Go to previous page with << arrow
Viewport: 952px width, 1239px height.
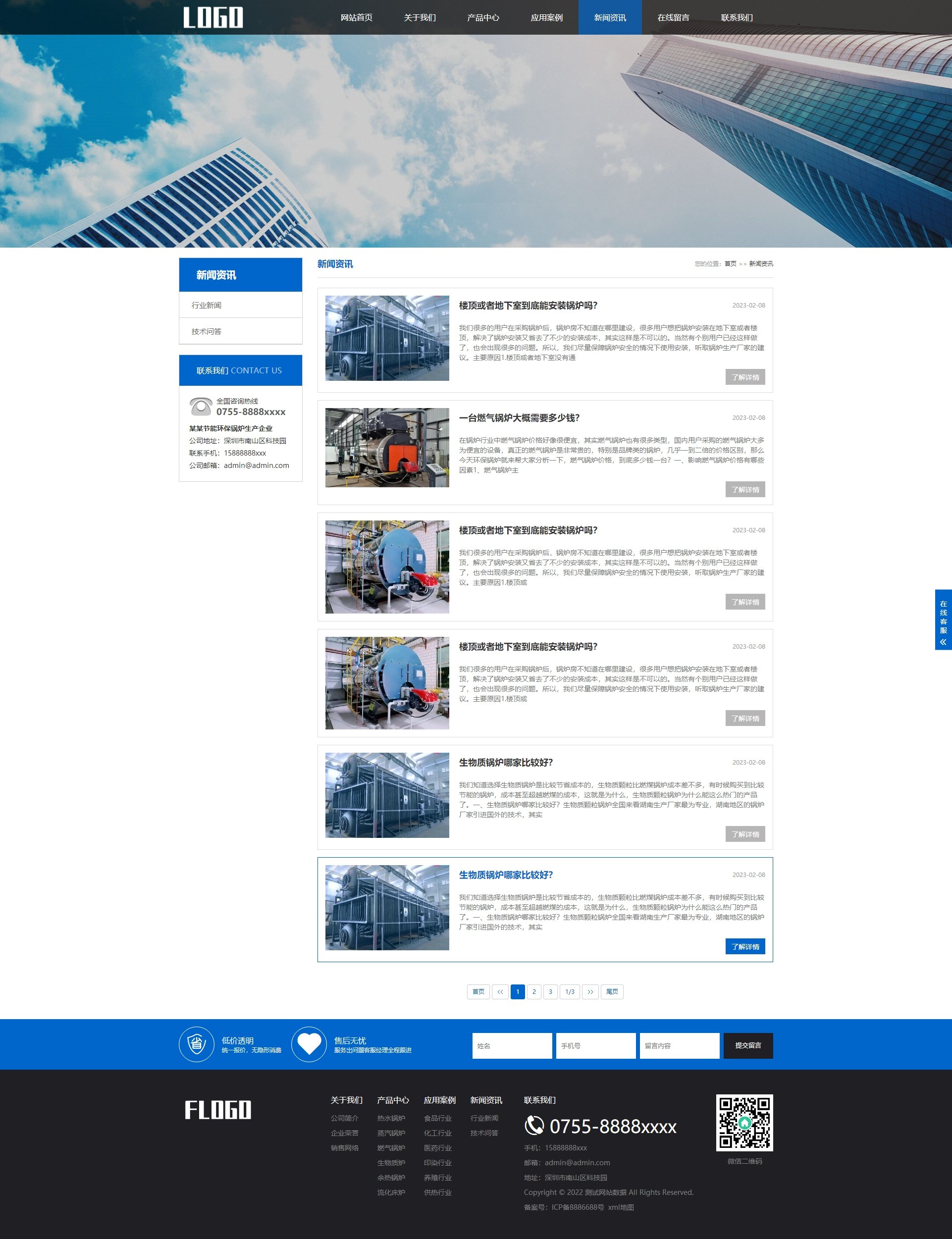[500, 991]
